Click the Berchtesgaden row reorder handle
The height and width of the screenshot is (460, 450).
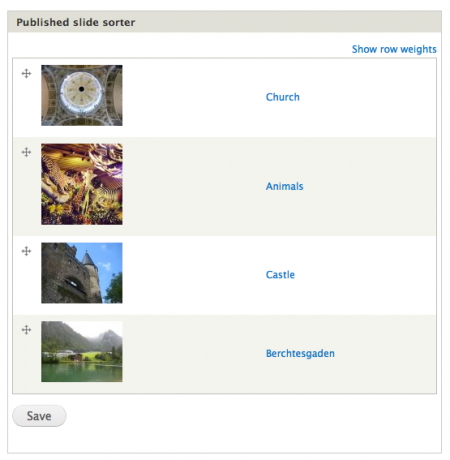[26, 330]
